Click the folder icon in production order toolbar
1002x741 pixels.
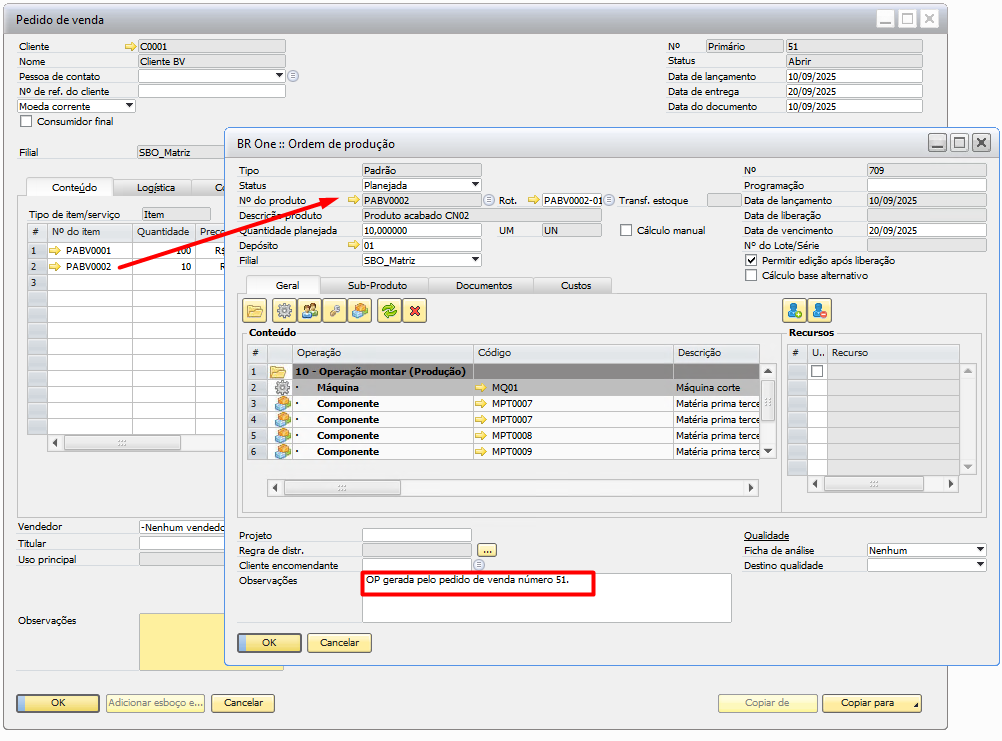coord(255,311)
